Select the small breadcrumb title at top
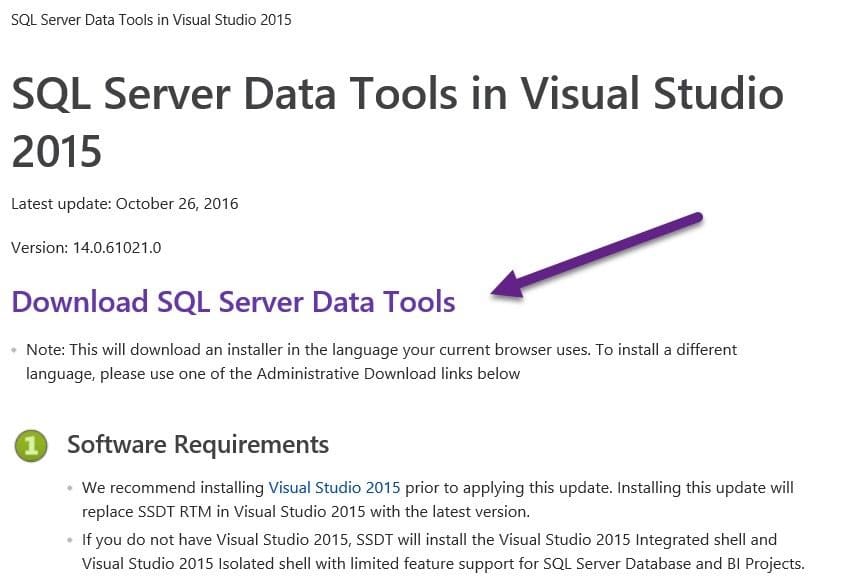The image size is (858, 584). point(151,20)
